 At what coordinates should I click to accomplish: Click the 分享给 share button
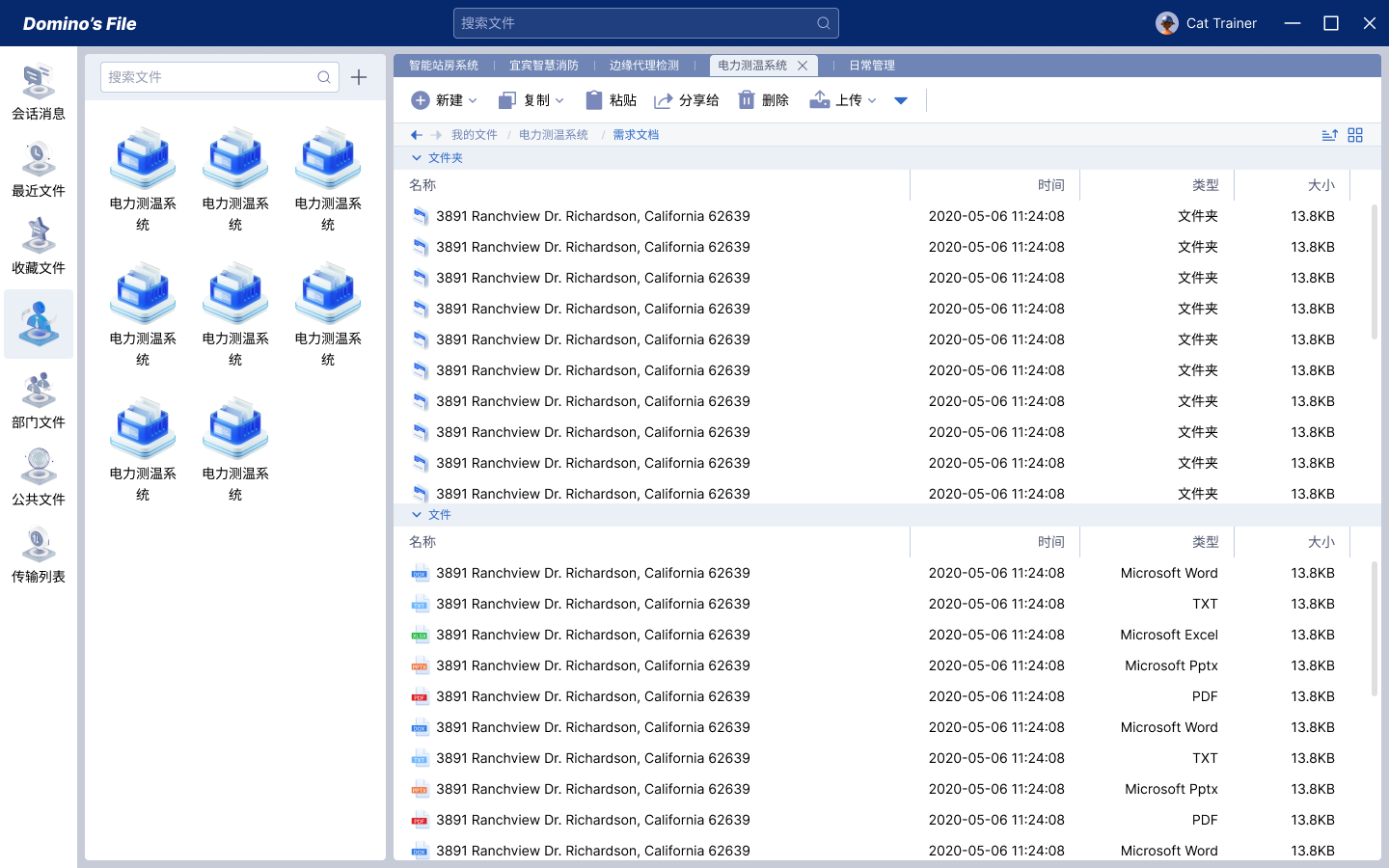686,100
